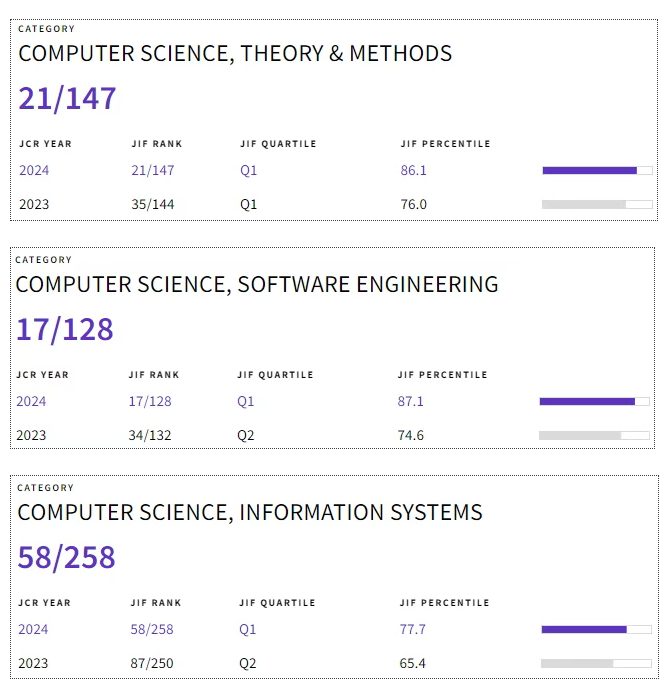Click the Computer Science, Software Engineering category title
This screenshot has width=669, height=696.
click(x=257, y=284)
